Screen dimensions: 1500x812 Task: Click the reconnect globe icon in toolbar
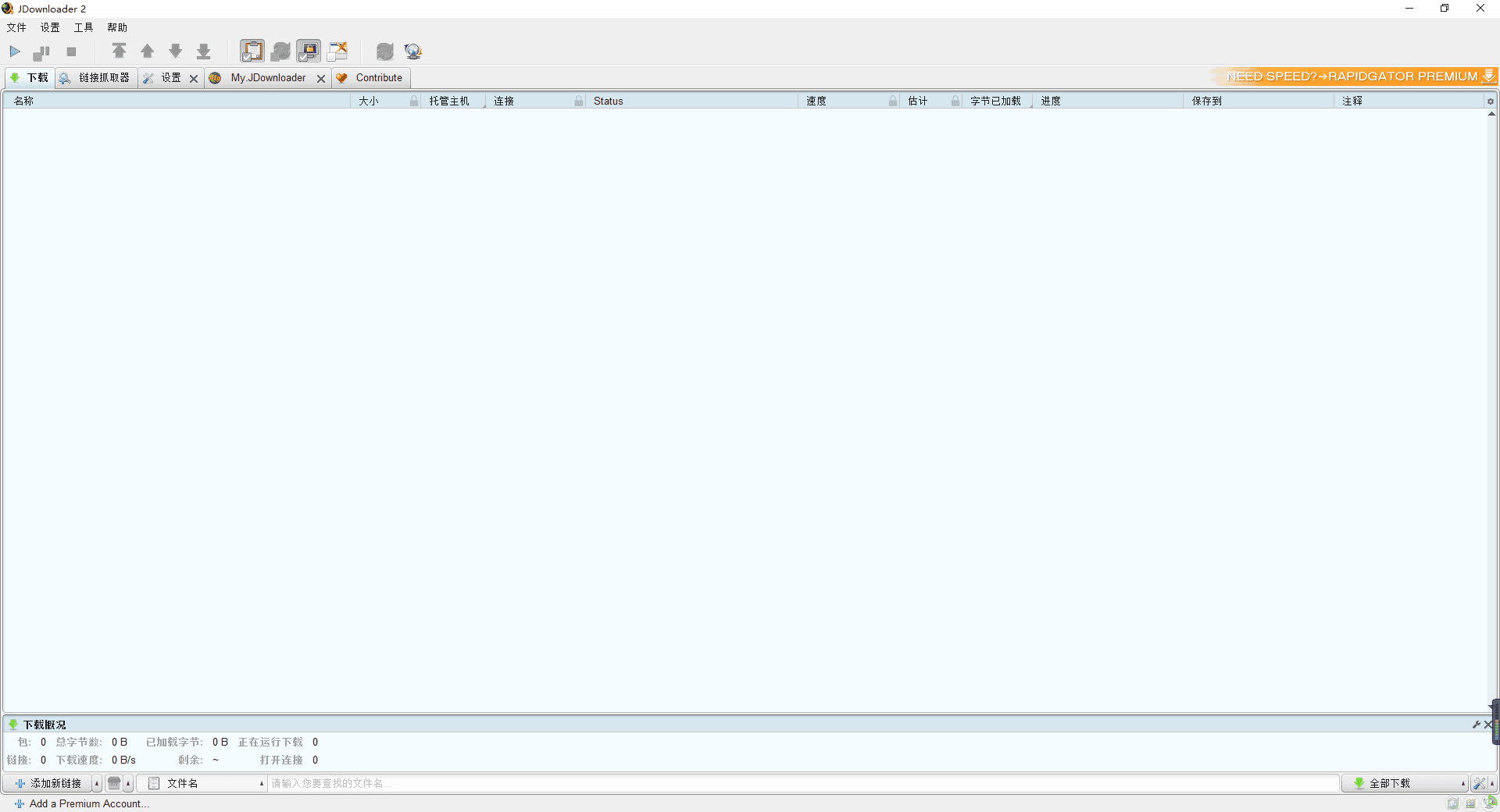point(412,52)
